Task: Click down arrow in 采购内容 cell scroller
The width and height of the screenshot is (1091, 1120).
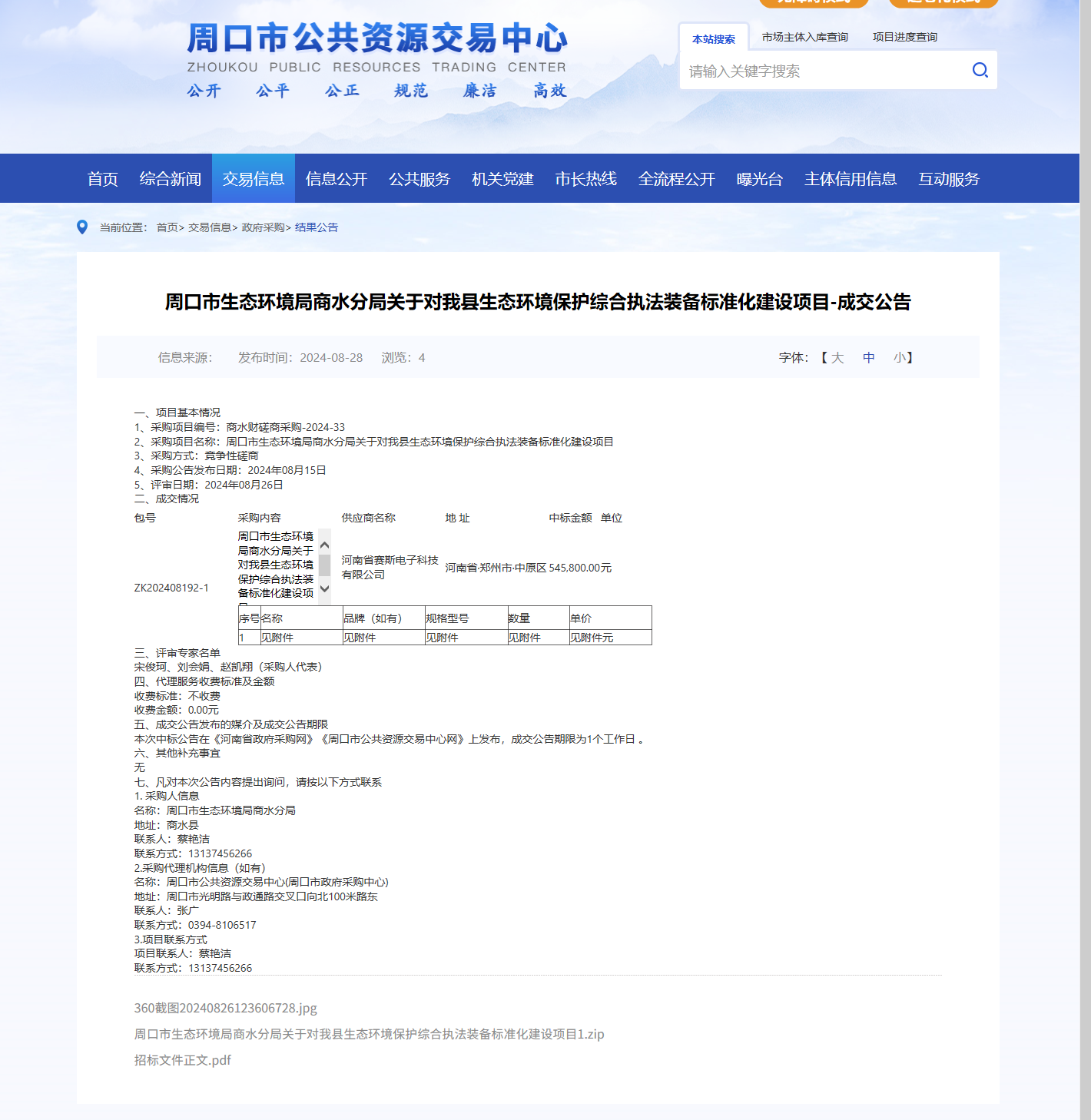Action: [324, 589]
